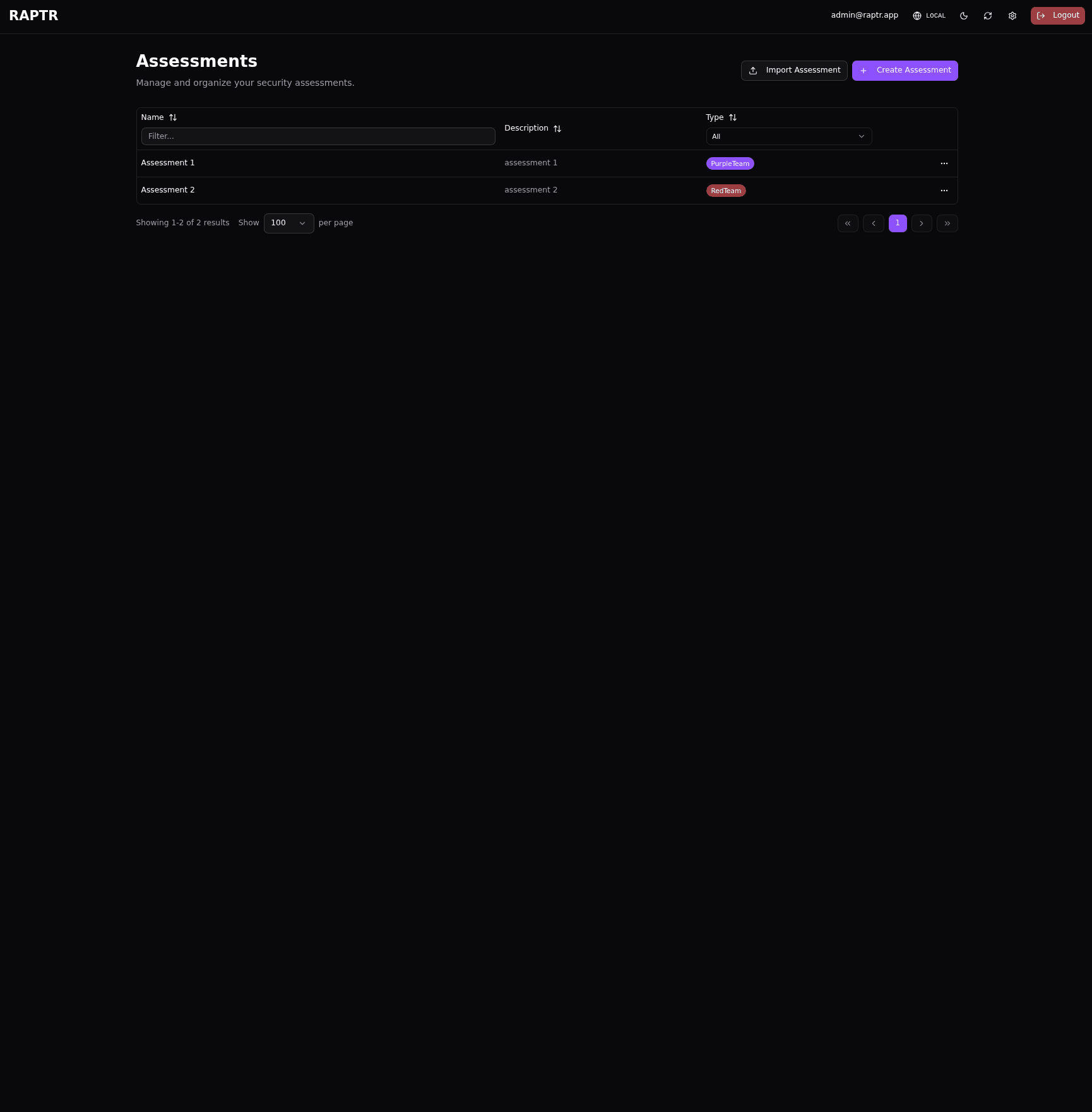
Task: Go to next page chevron
Action: click(922, 223)
